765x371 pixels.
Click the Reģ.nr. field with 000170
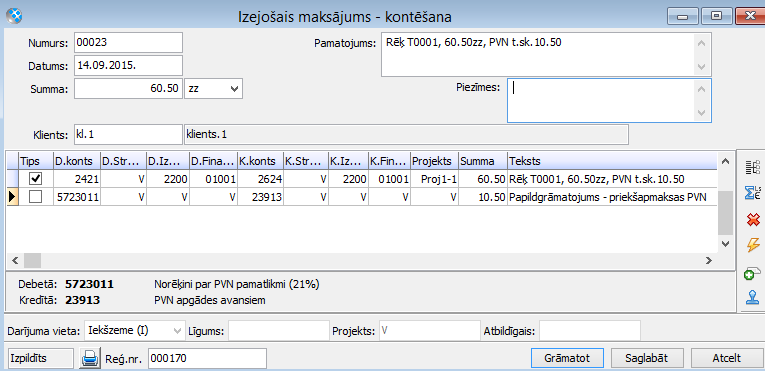click(x=207, y=358)
